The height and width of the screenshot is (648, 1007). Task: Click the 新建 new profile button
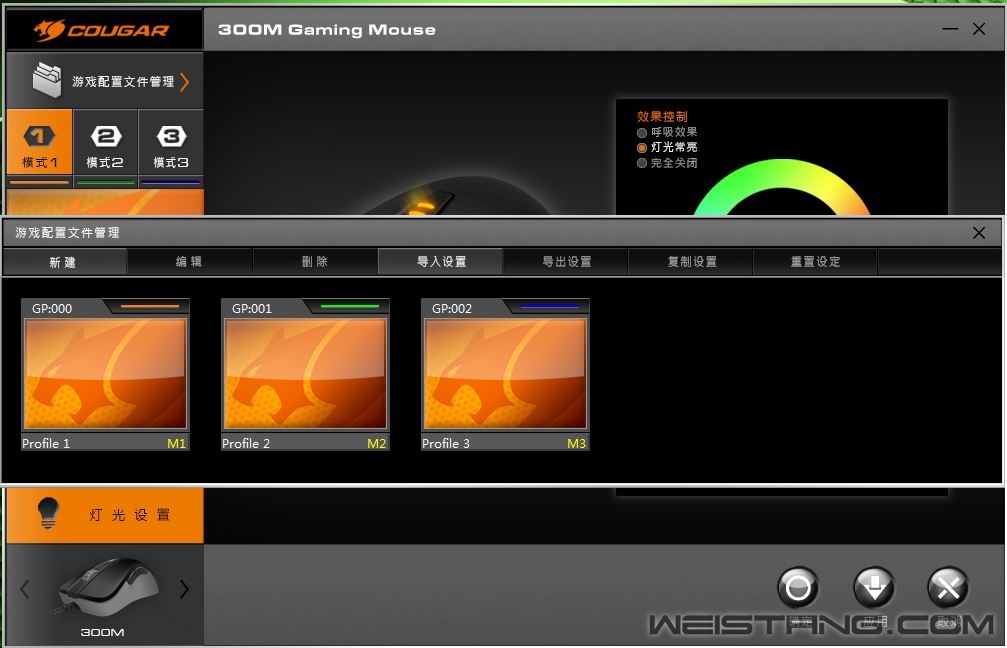tap(63, 262)
